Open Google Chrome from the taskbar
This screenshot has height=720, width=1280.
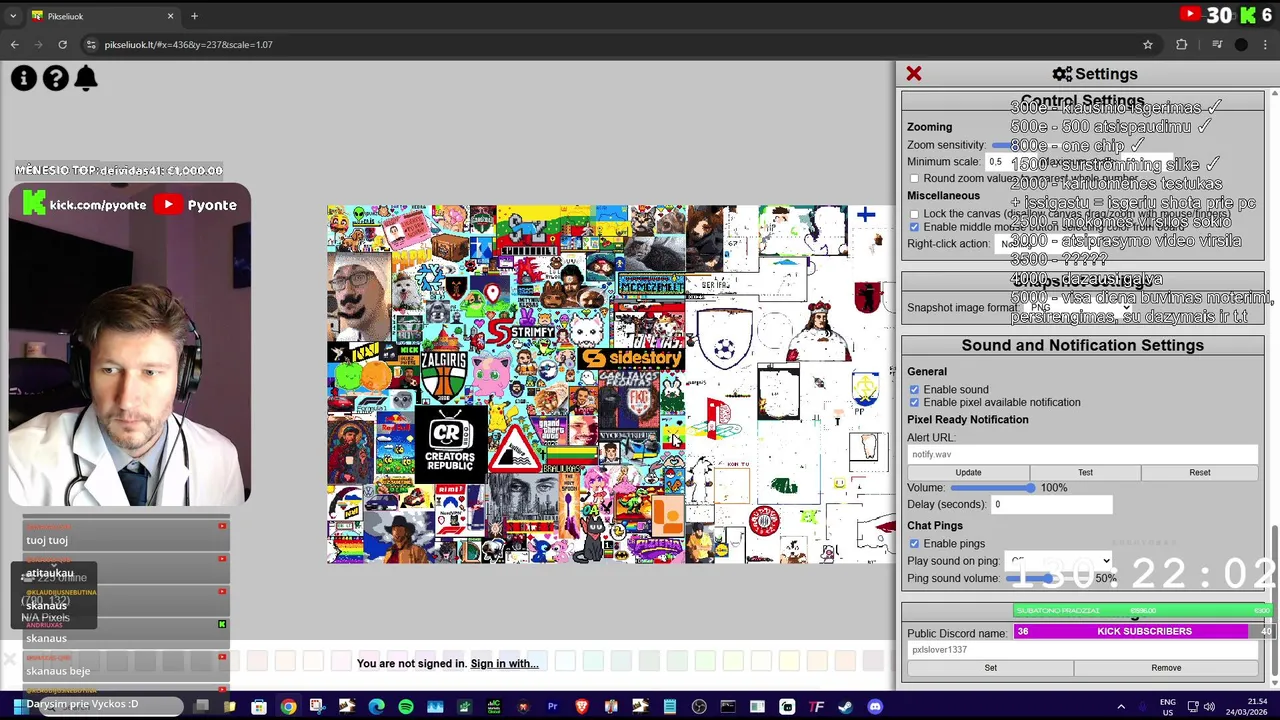(x=288, y=707)
